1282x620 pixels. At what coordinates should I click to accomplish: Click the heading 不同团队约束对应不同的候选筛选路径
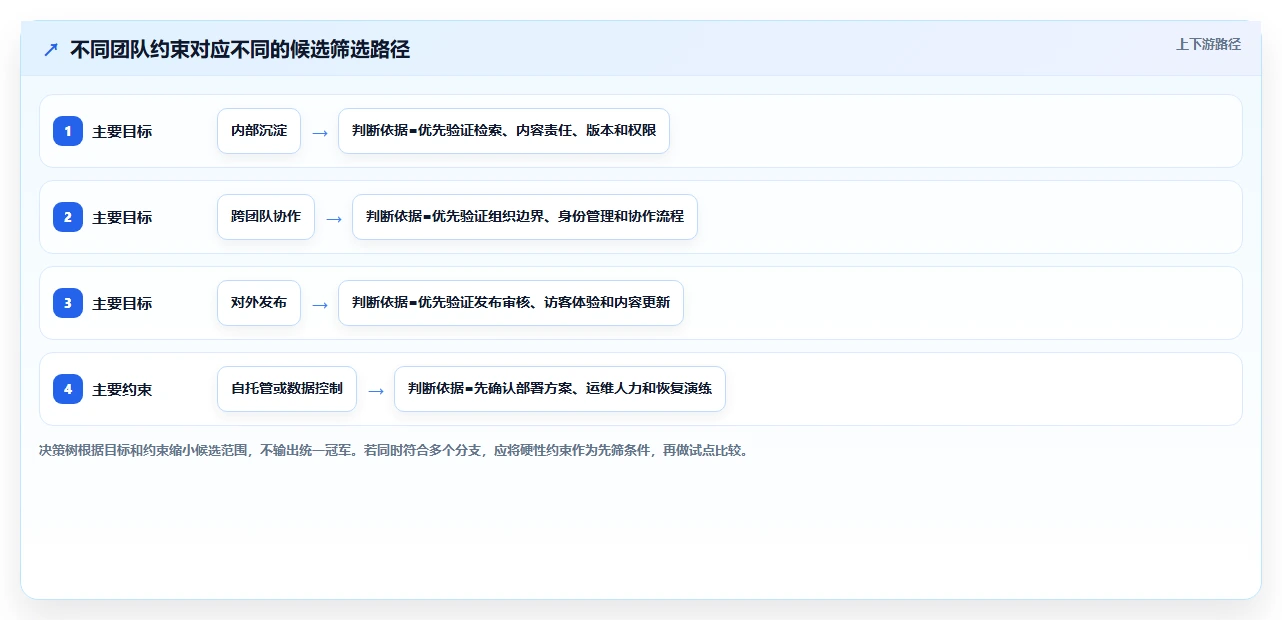(x=240, y=50)
